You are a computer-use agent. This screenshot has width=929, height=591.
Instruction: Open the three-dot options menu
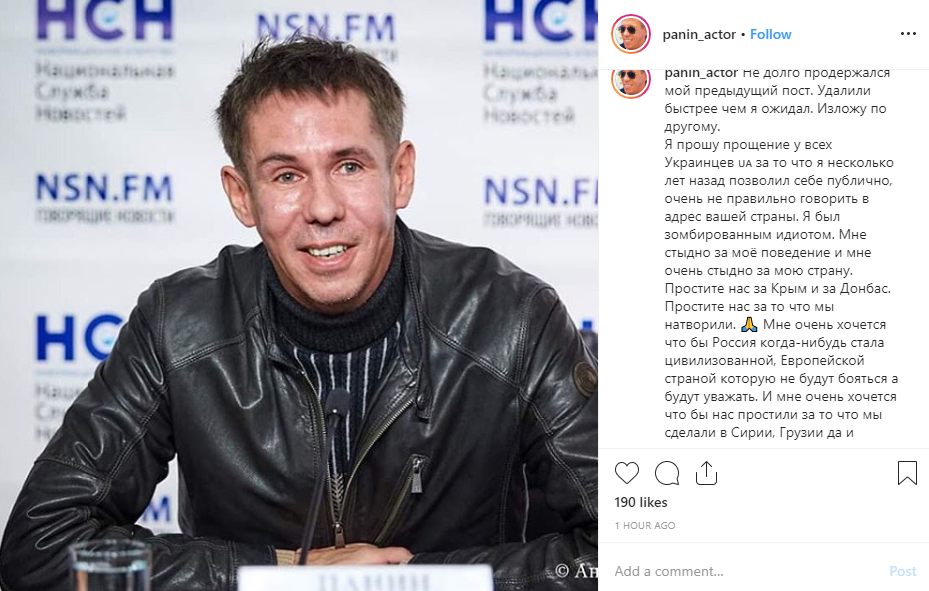908,34
